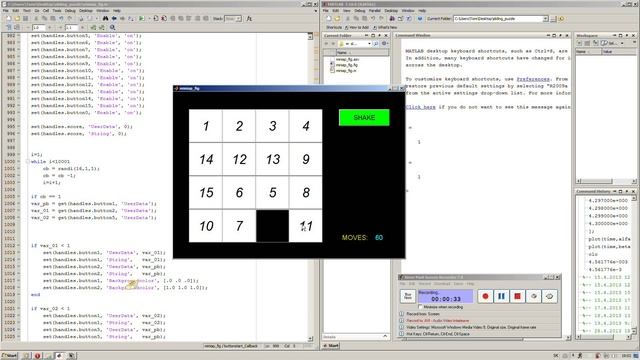Open the folder path dropdown in Current Folder panel
The image size is (640, 360).
369,43
